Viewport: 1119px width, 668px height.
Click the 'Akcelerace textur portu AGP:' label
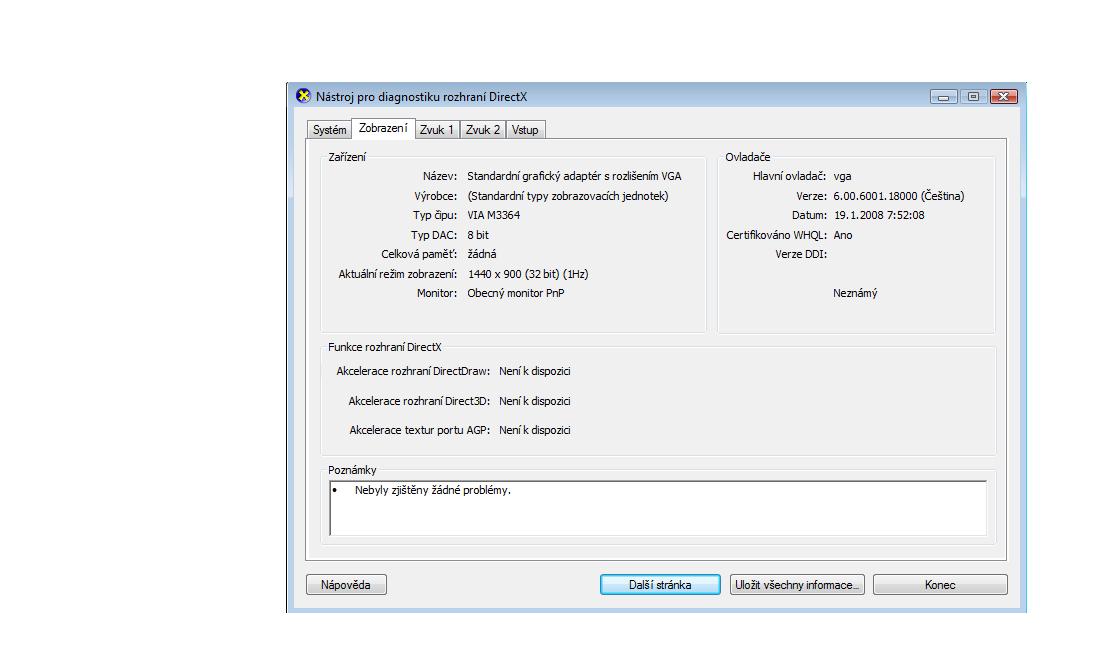(420, 430)
